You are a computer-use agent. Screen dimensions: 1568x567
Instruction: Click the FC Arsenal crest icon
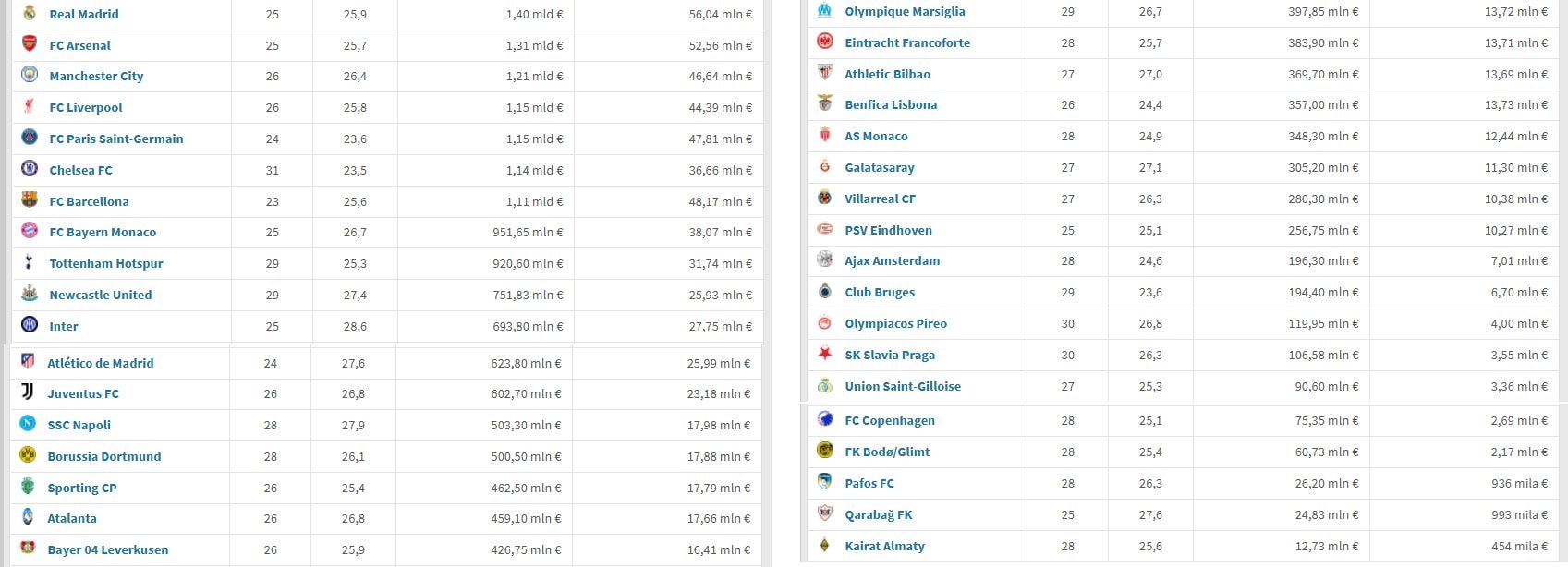click(x=30, y=44)
